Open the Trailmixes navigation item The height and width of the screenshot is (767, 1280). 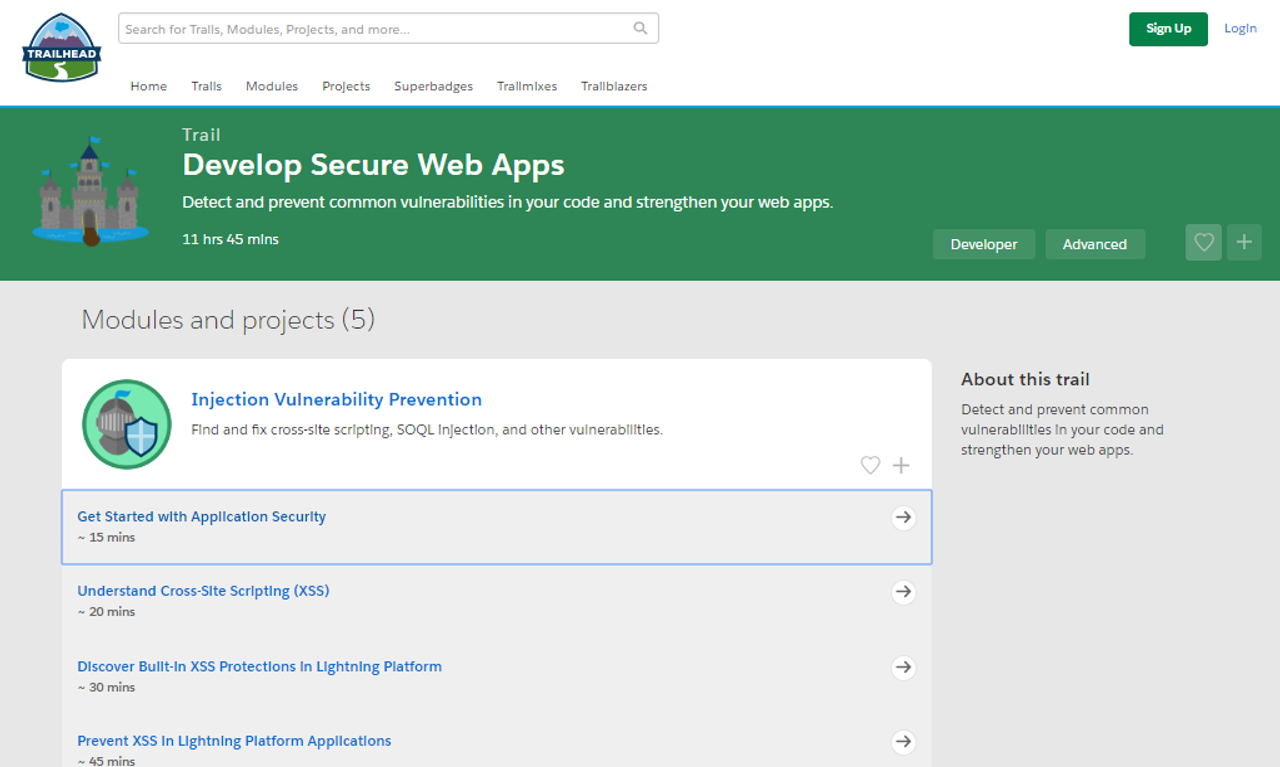[527, 86]
